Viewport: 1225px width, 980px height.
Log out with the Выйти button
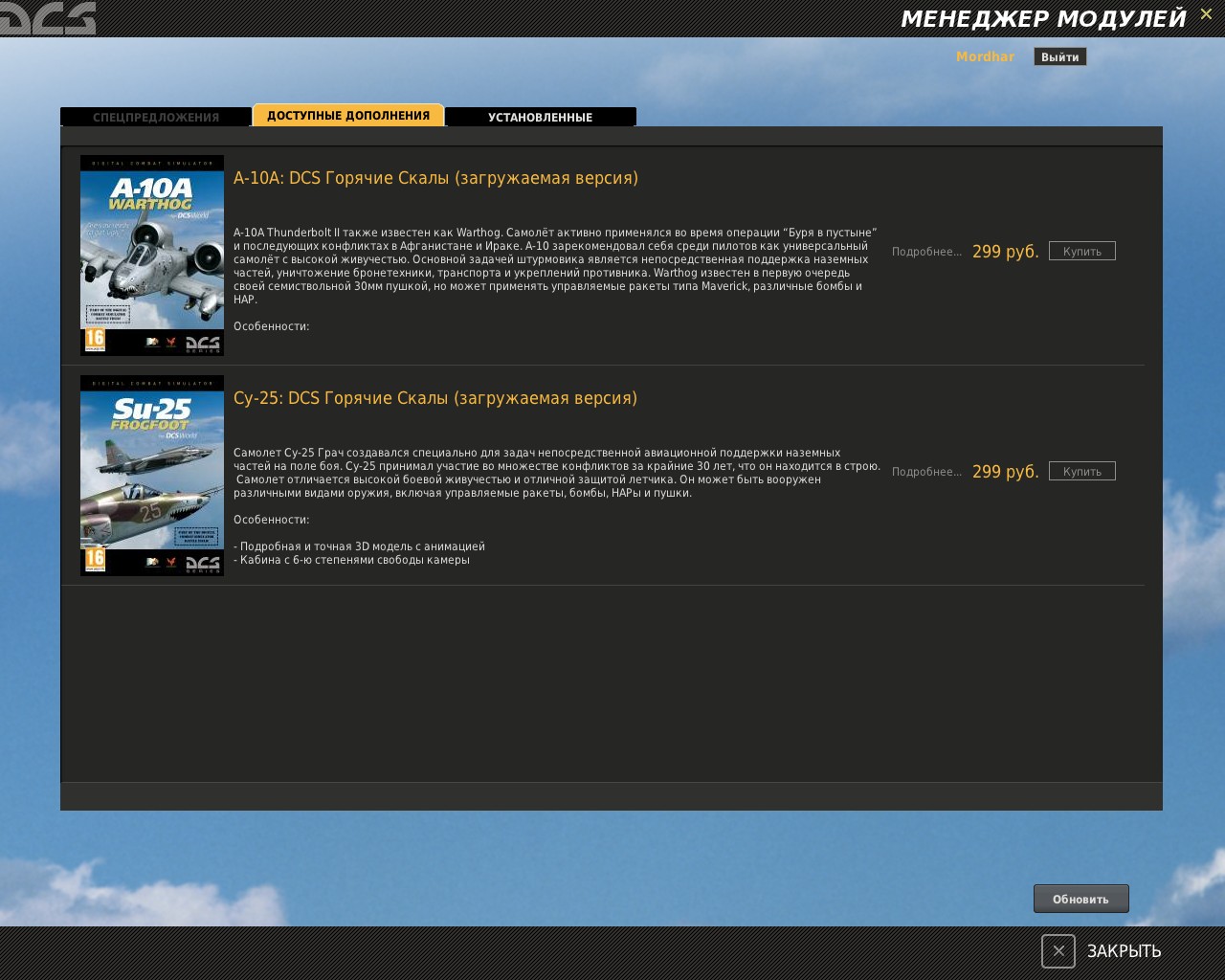1060,56
